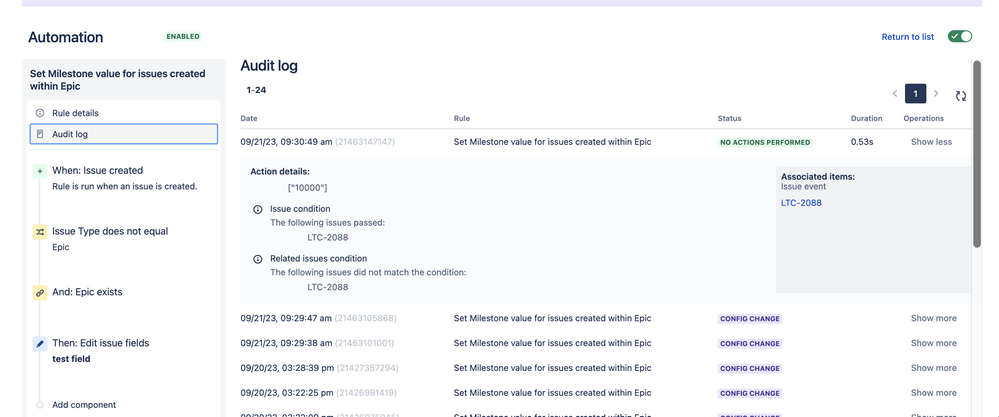Click the 09/20/23, 03:28:39 pm date entry
This screenshot has width=999, height=417.
click(287, 368)
